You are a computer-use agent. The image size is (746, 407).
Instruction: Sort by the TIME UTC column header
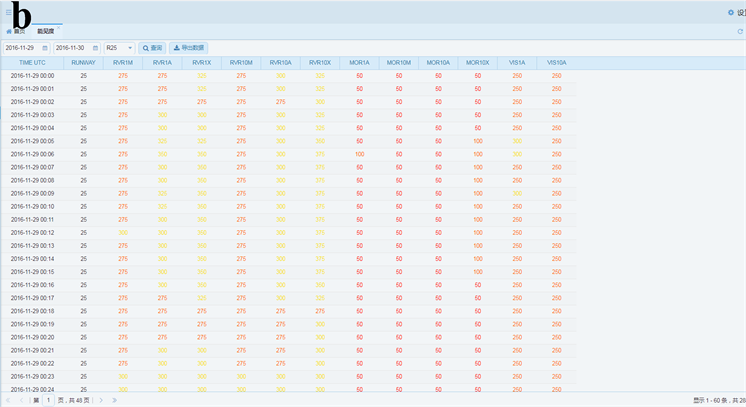pyautogui.click(x=33, y=62)
